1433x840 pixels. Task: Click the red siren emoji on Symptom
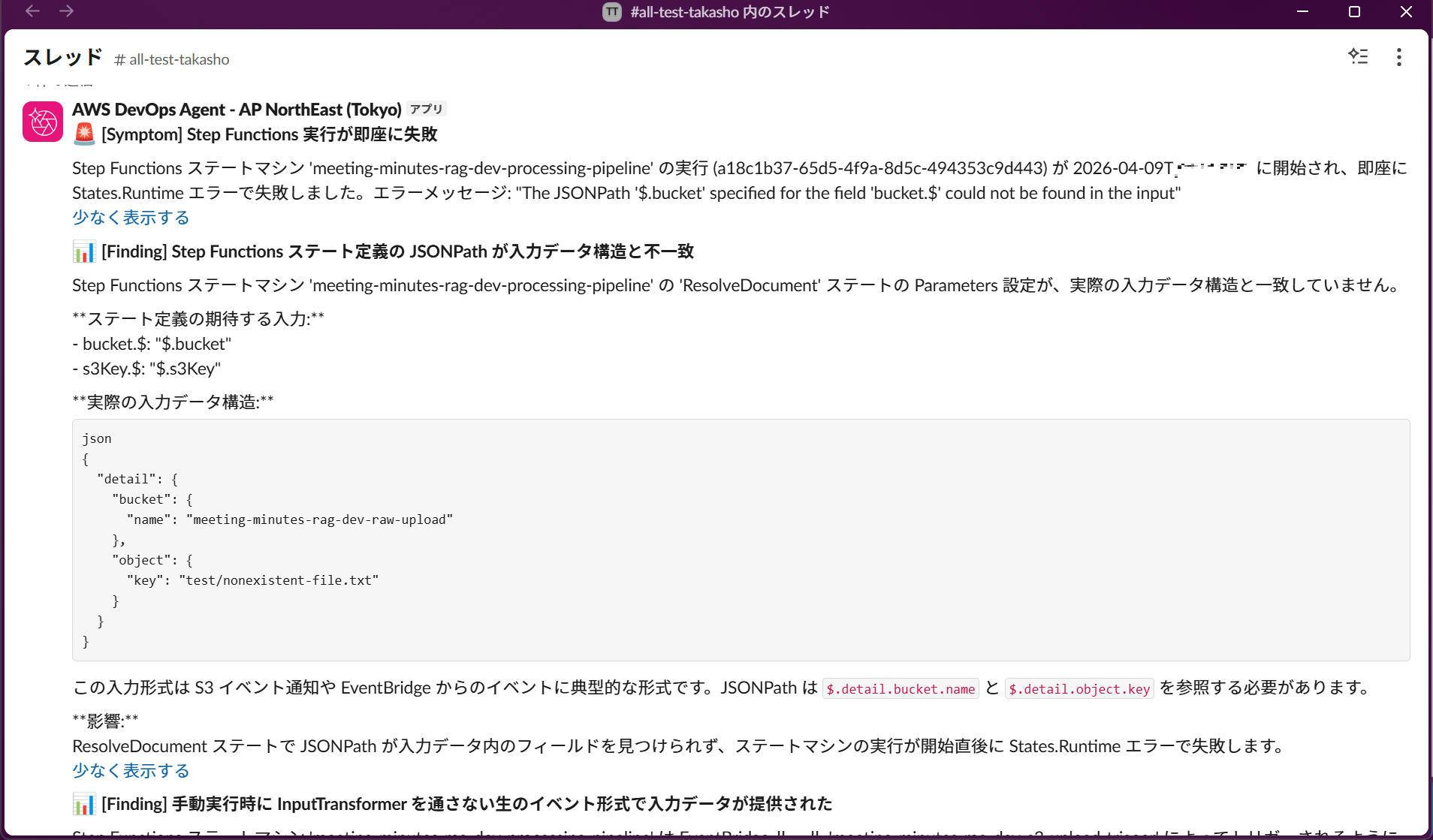[x=84, y=134]
